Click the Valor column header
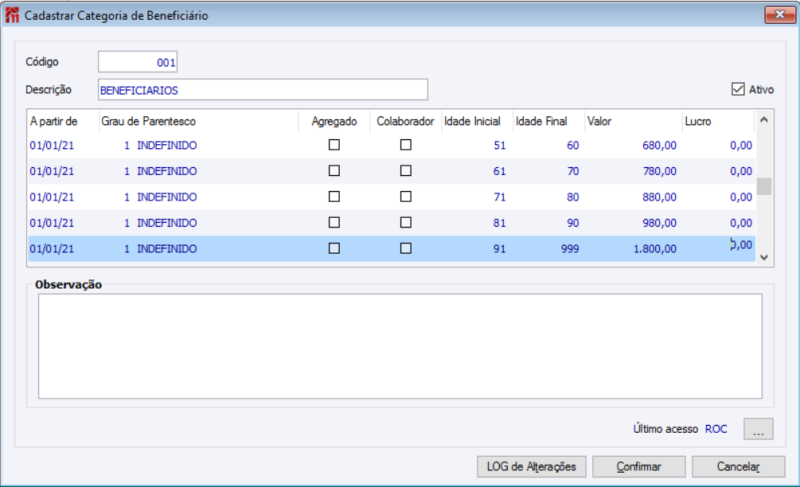 point(633,121)
